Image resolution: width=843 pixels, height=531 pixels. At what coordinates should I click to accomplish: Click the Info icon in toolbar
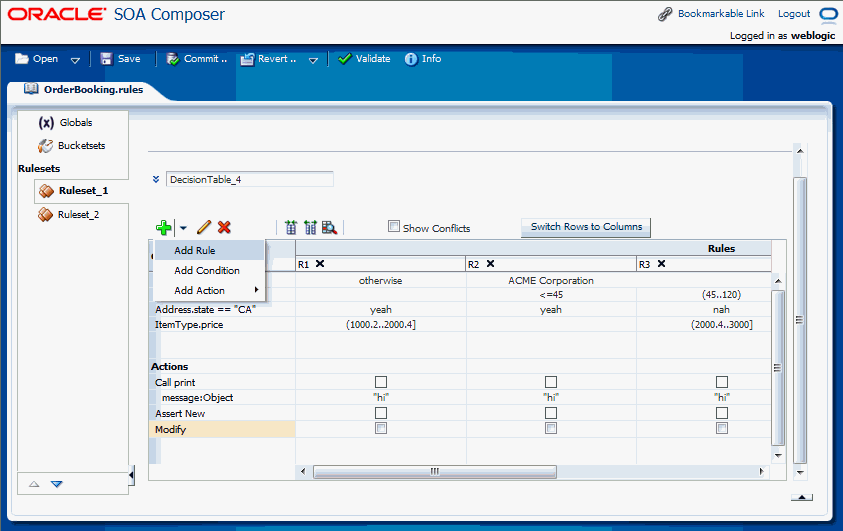click(411, 59)
